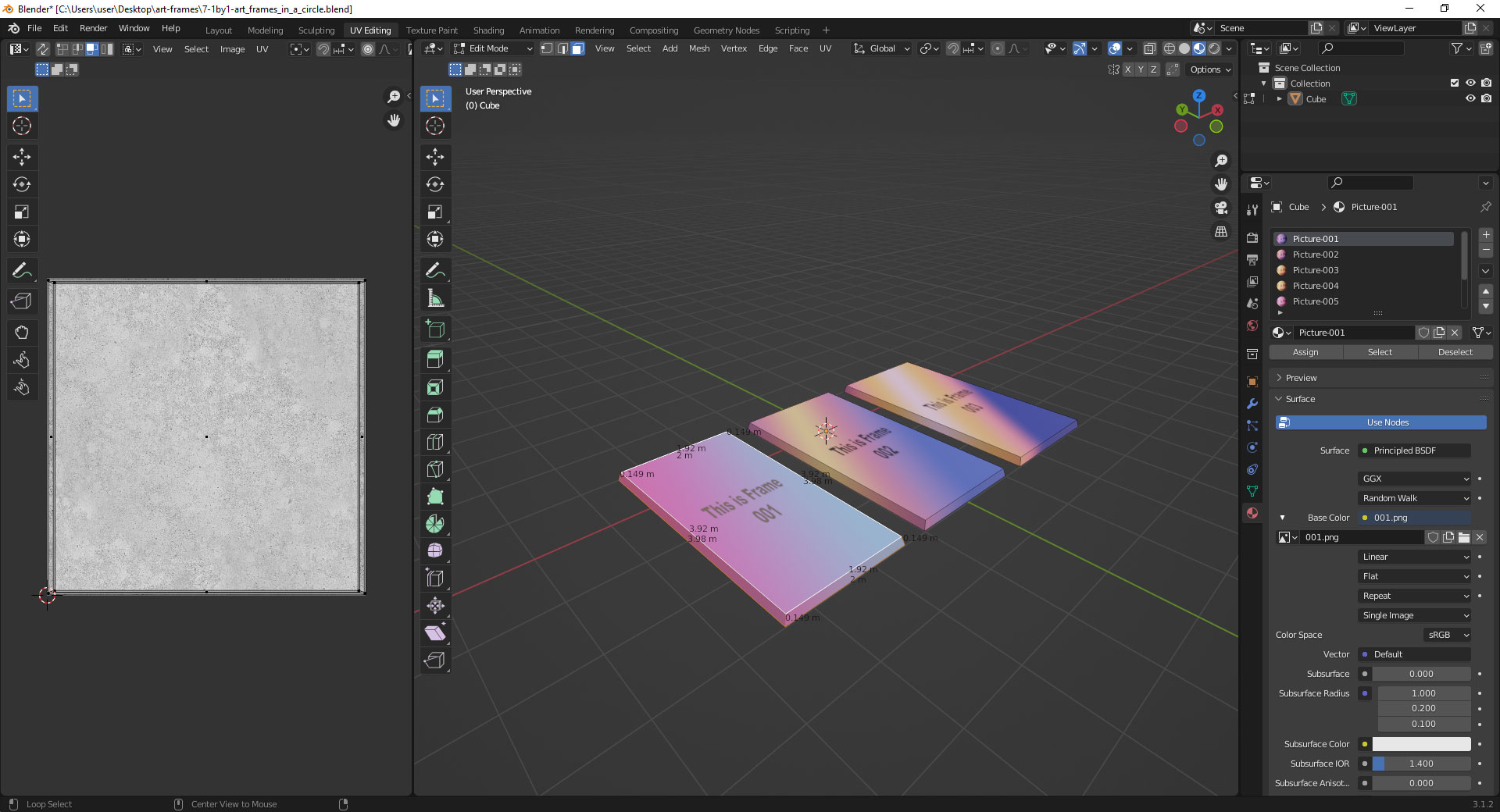The width and height of the screenshot is (1500, 812).
Task: Switch to the Shading workspace tab
Action: coord(488,30)
